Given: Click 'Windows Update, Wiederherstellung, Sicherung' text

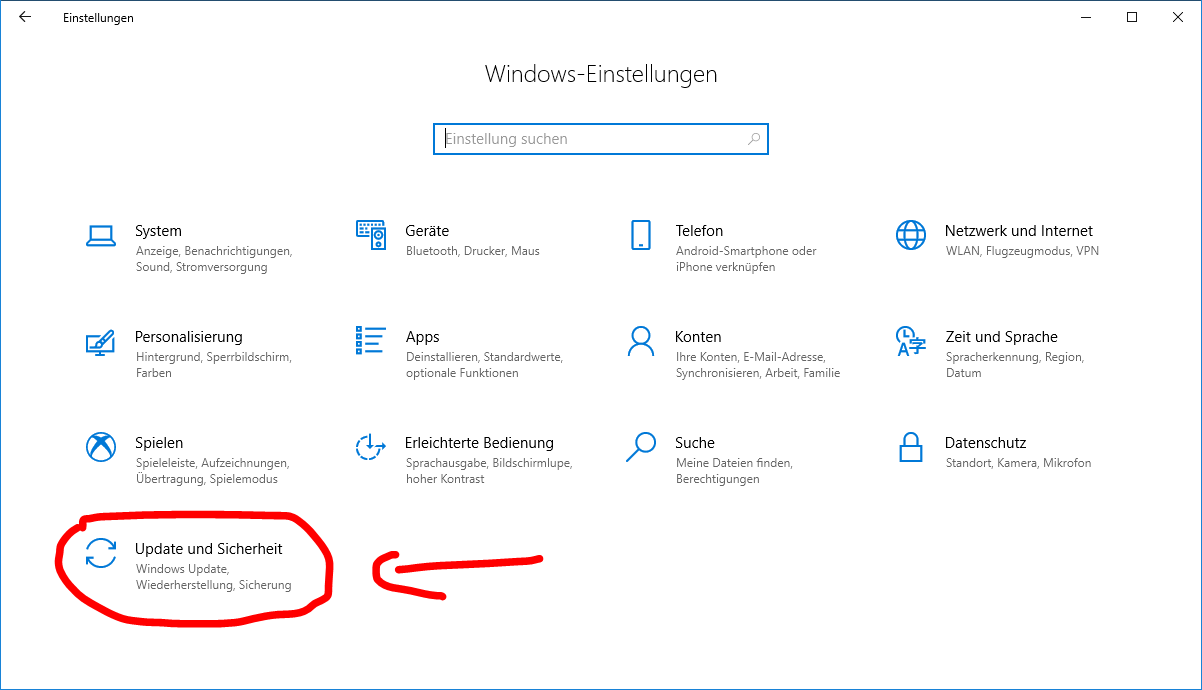Looking at the screenshot, I should [x=213, y=577].
